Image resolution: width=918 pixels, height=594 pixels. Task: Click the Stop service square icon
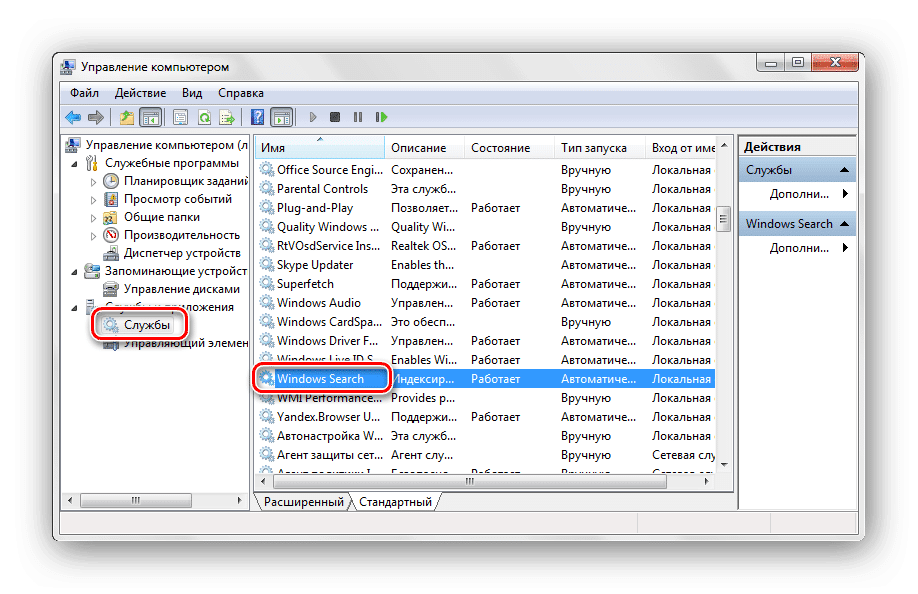click(335, 118)
